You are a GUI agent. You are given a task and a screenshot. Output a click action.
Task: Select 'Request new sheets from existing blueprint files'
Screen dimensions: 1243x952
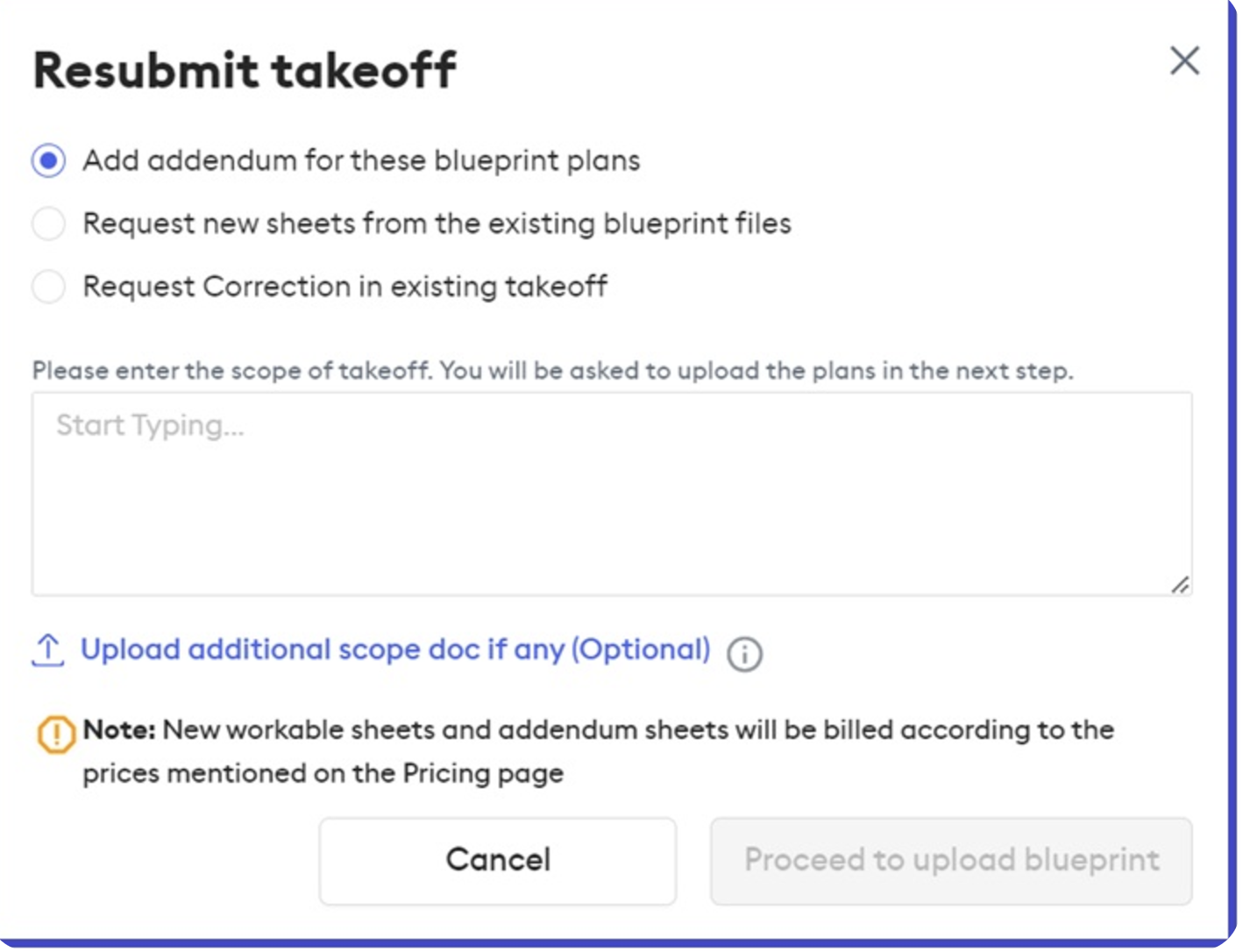click(x=48, y=224)
